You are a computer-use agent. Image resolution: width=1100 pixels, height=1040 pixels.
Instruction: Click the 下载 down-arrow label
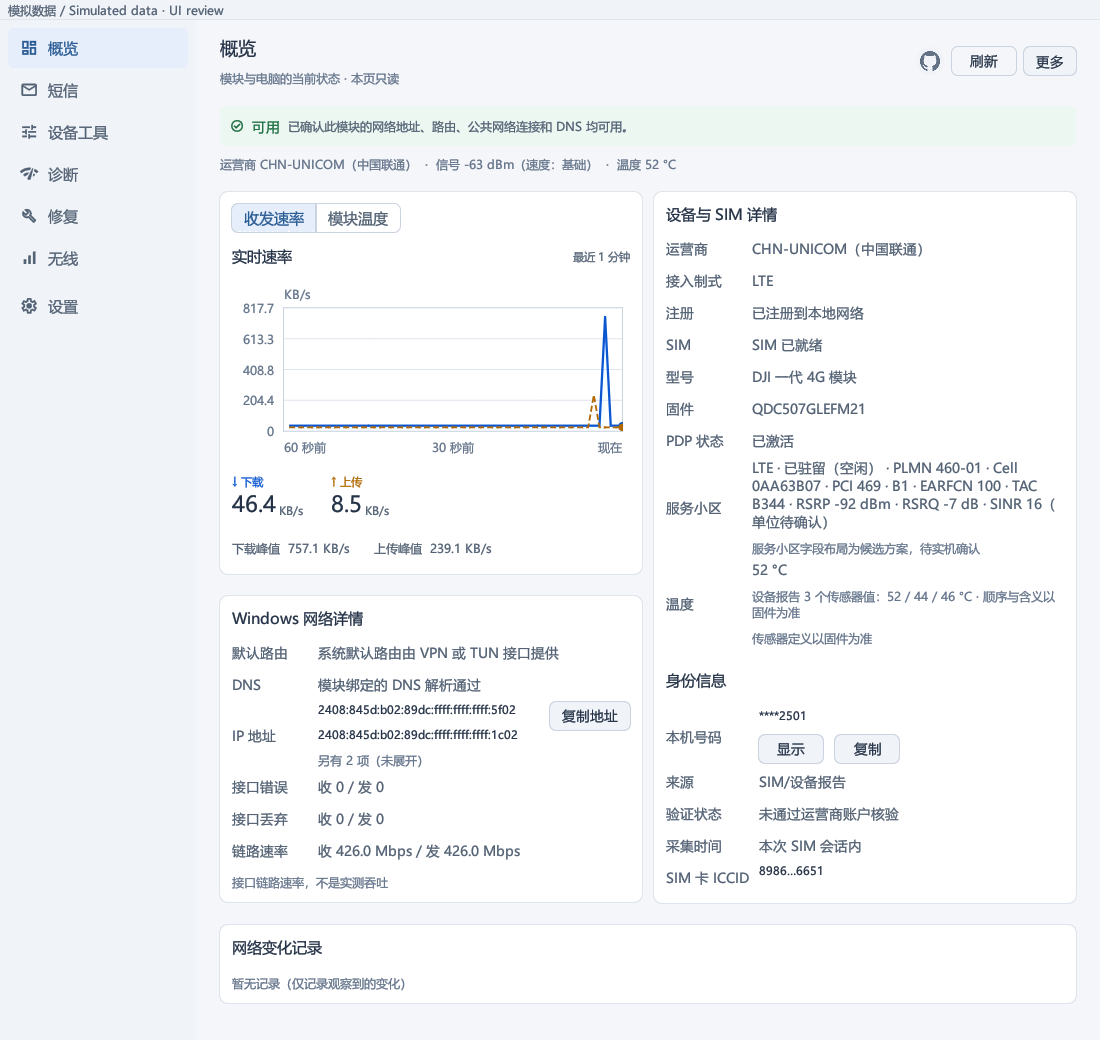coord(248,482)
